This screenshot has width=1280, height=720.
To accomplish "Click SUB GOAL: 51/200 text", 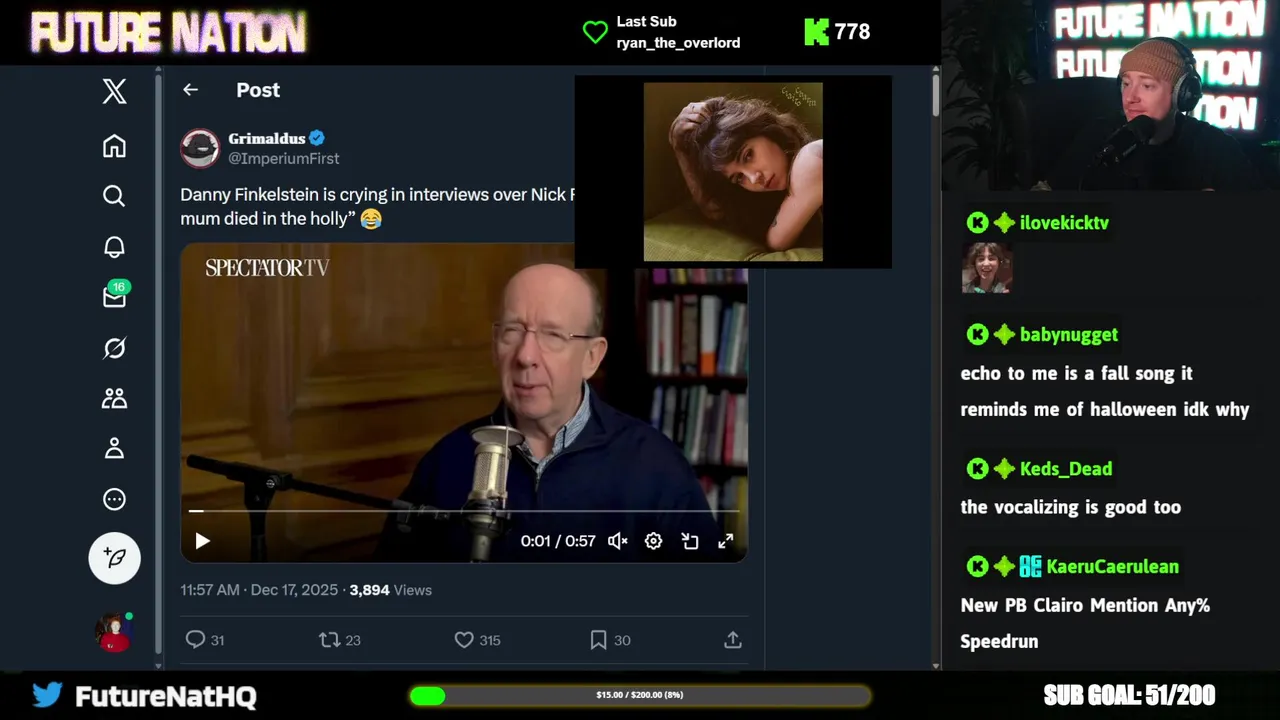I will point(1129,695).
